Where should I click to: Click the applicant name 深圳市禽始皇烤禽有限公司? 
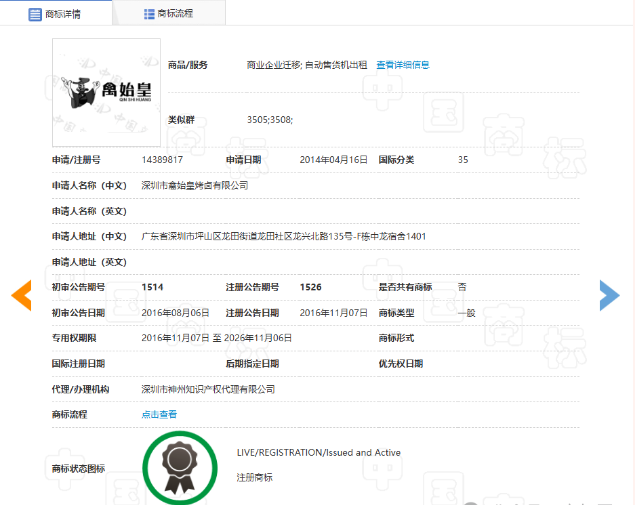pos(195,185)
